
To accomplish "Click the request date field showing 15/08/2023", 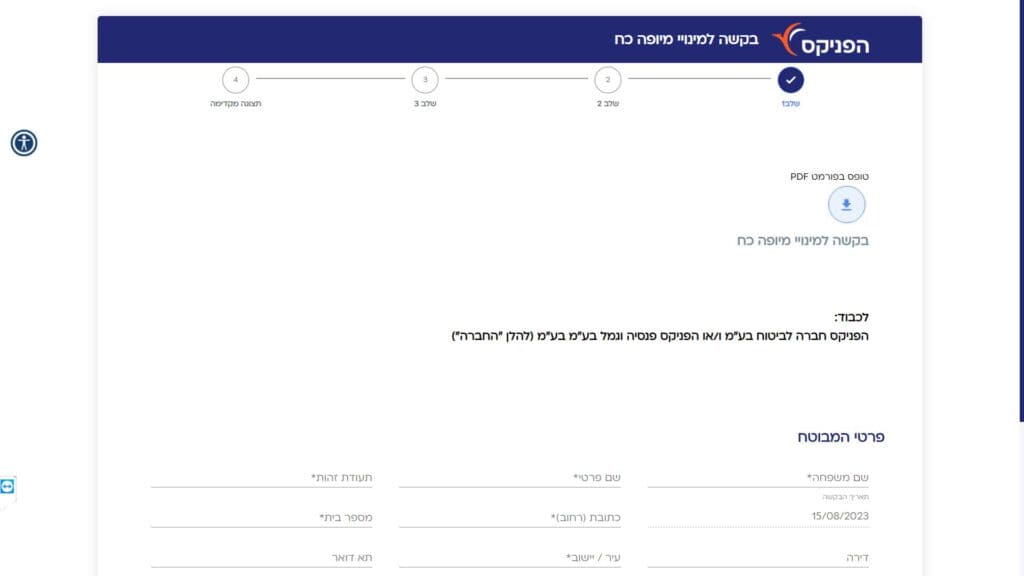I will tap(758, 517).
